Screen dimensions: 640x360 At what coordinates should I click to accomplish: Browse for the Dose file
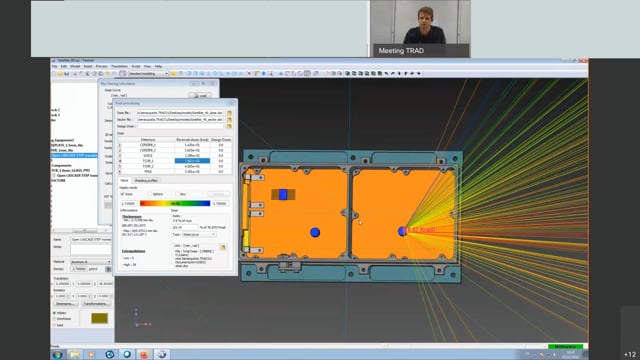tap(229, 113)
